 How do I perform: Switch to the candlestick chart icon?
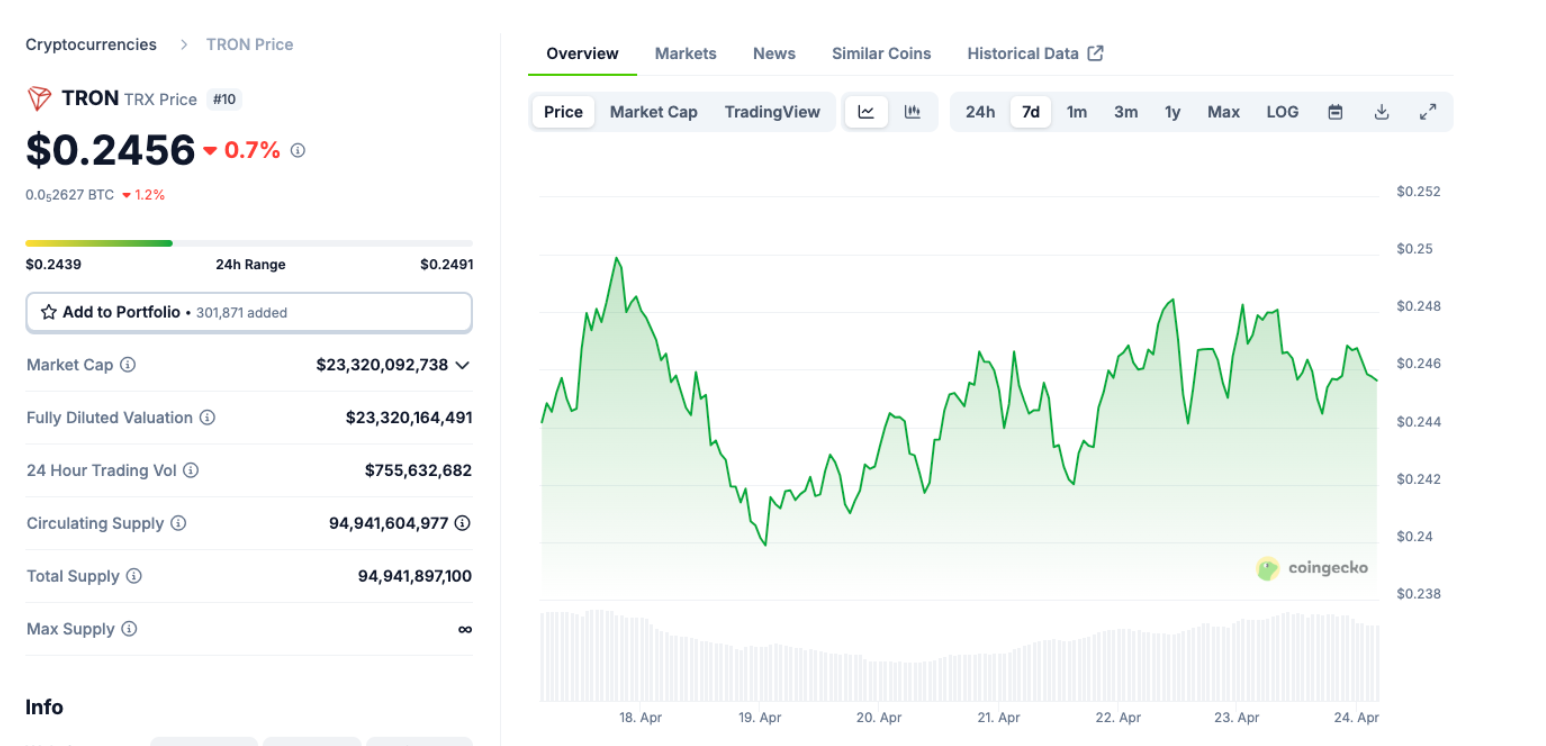[912, 112]
